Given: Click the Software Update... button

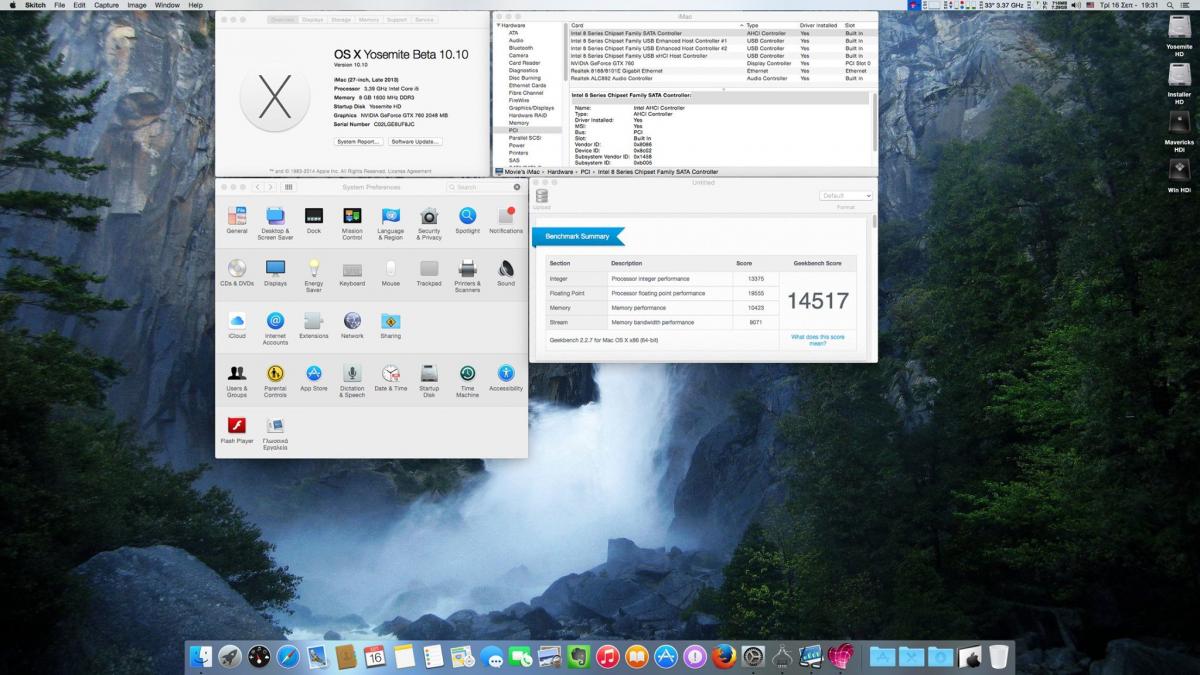Looking at the screenshot, I should pyautogui.click(x=415, y=142).
